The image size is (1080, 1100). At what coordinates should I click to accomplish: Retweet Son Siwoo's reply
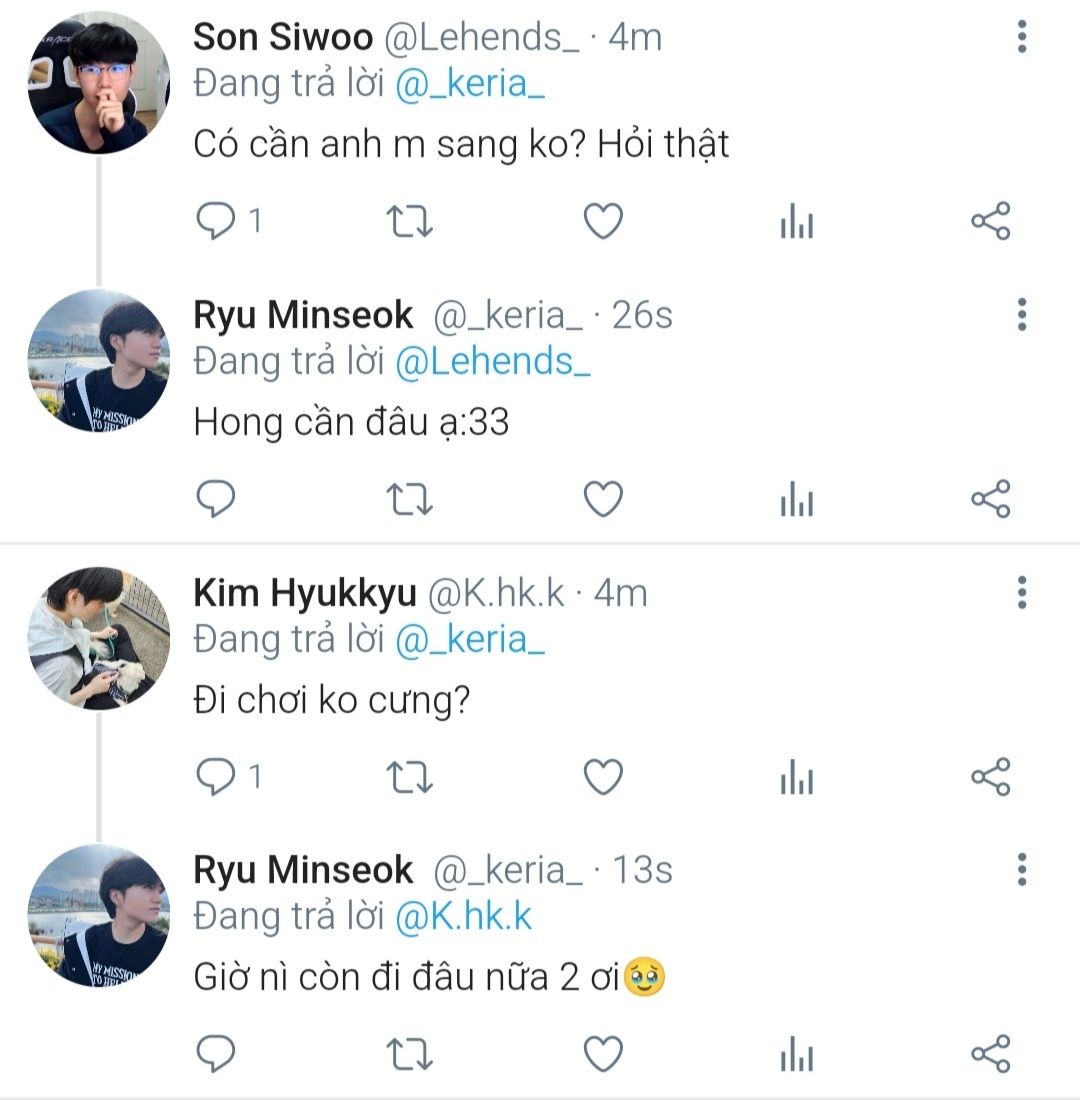pyautogui.click(x=410, y=221)
